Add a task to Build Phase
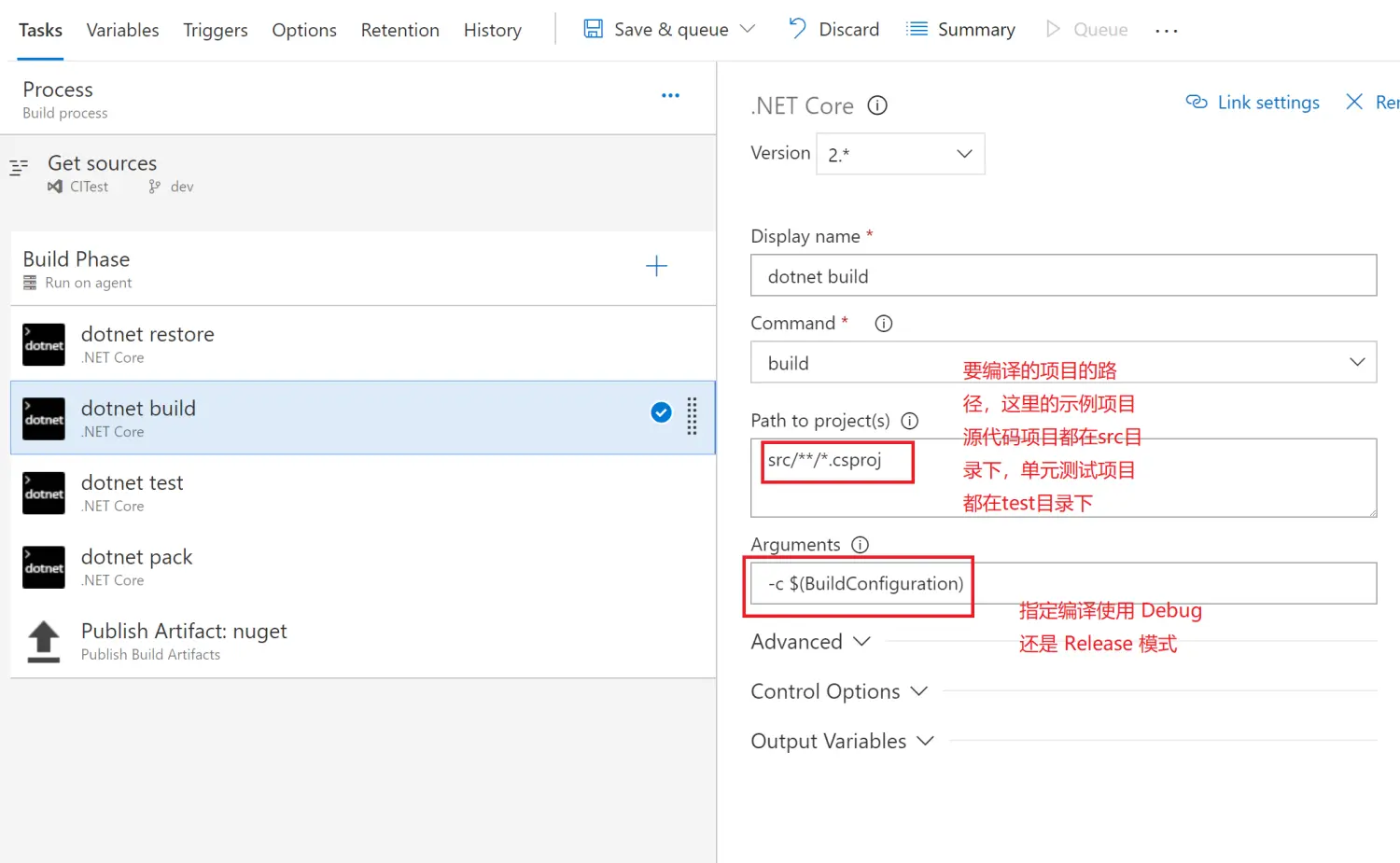Screen dimensions: 1400x863 pyautogui.click(x=656, y=266)
